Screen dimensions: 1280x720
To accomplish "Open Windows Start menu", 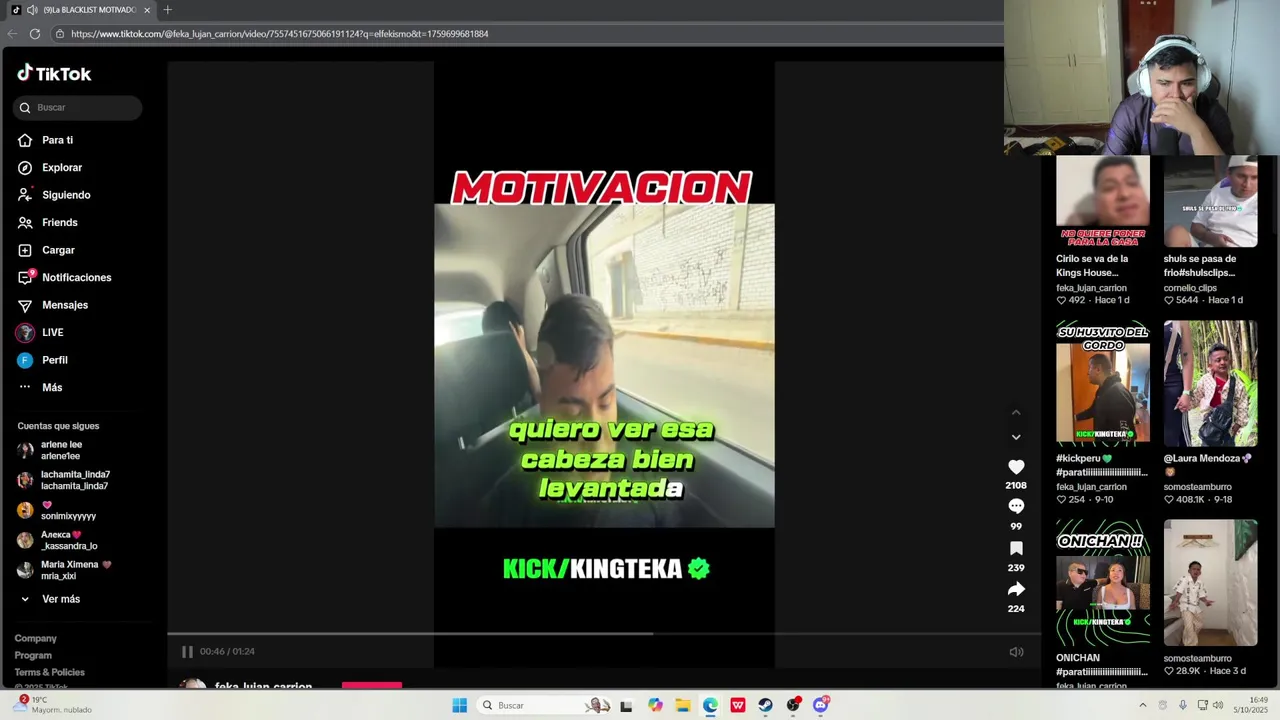I will click(459, 705).
